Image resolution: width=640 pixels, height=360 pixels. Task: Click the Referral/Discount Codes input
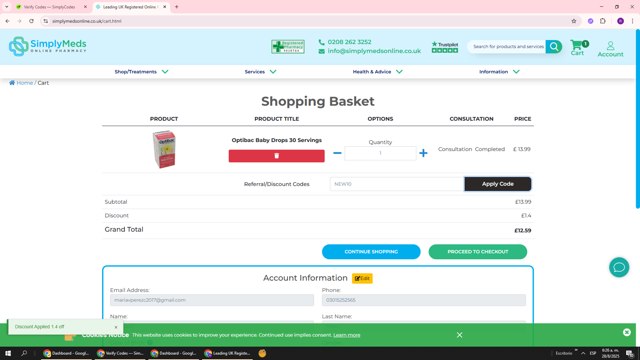[397, 184]
